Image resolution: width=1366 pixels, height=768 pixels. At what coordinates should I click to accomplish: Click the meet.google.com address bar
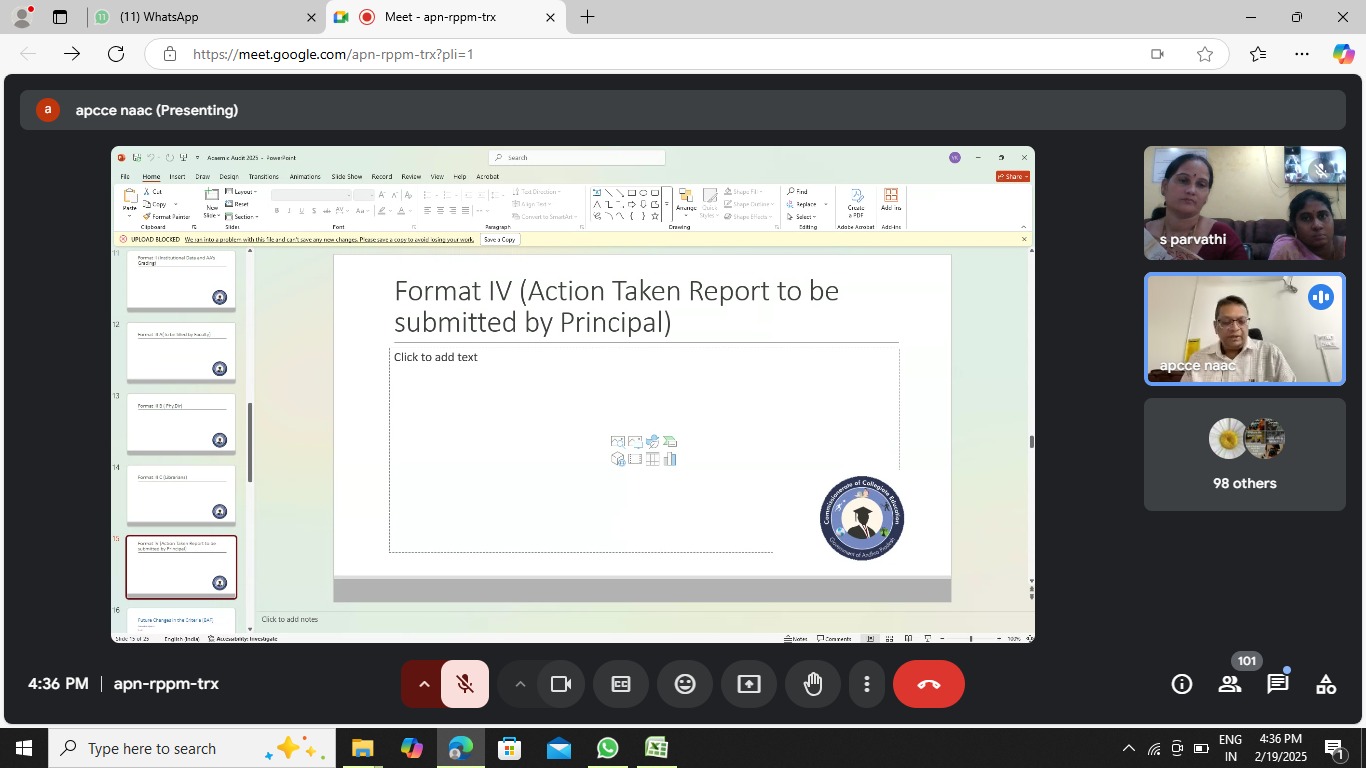coord(640,54)
